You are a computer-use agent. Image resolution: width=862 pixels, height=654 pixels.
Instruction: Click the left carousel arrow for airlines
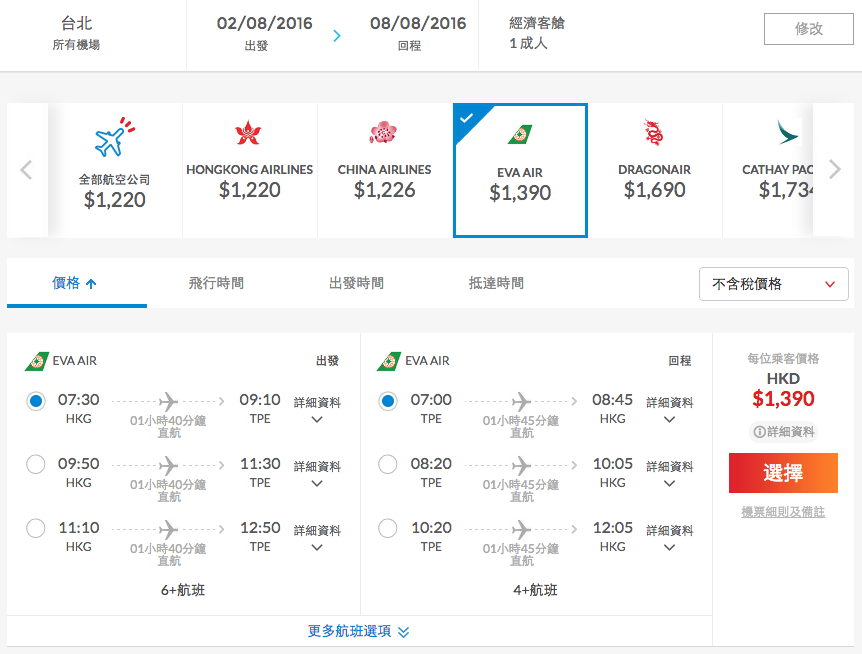pos(26,169)
